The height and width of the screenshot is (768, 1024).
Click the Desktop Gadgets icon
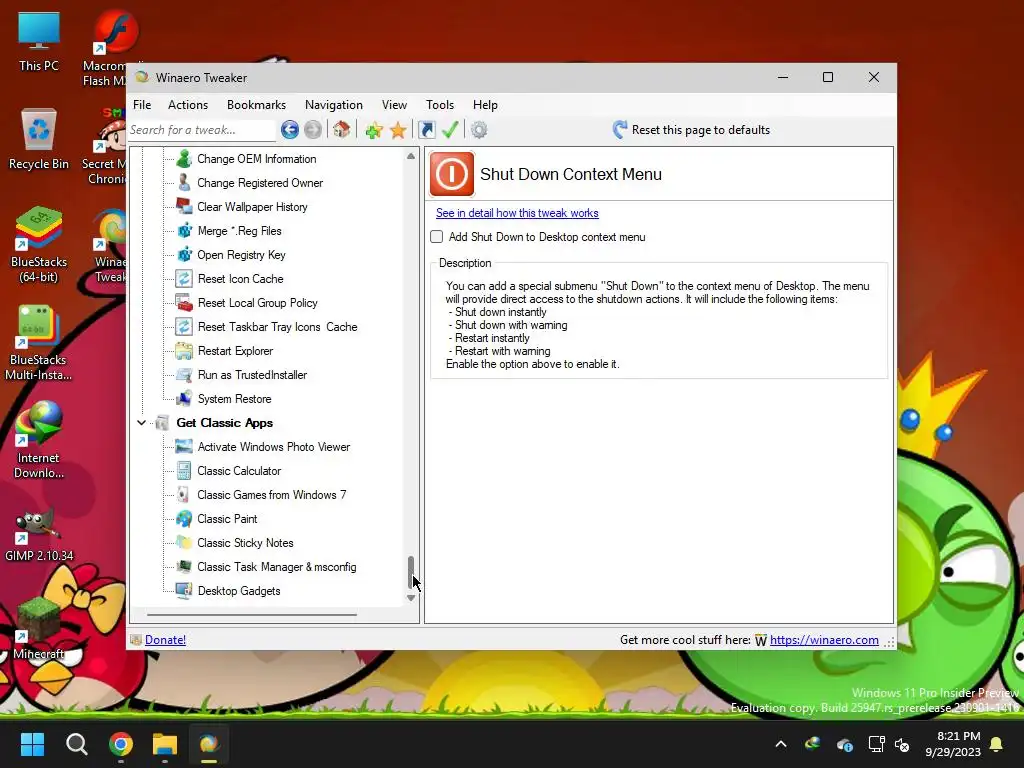[184, 590]
